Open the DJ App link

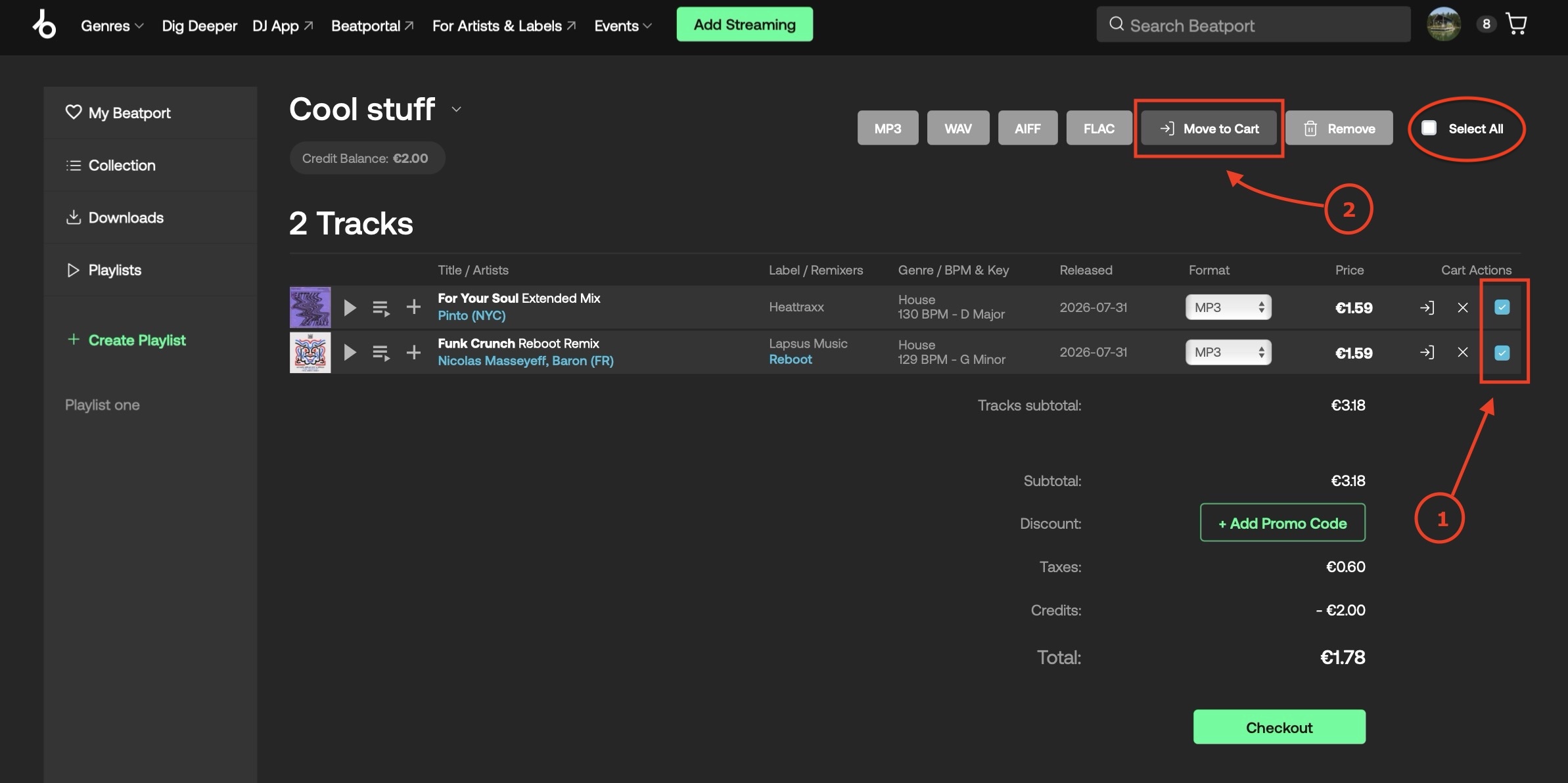click(283, 26)
